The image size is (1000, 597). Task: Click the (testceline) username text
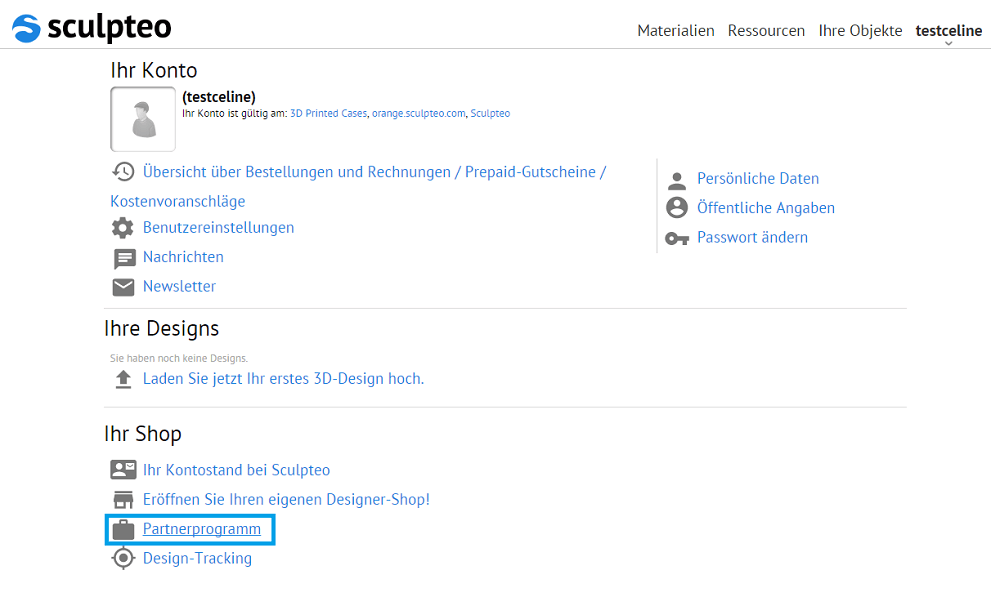pyautogui.click(x=219, y=97)
